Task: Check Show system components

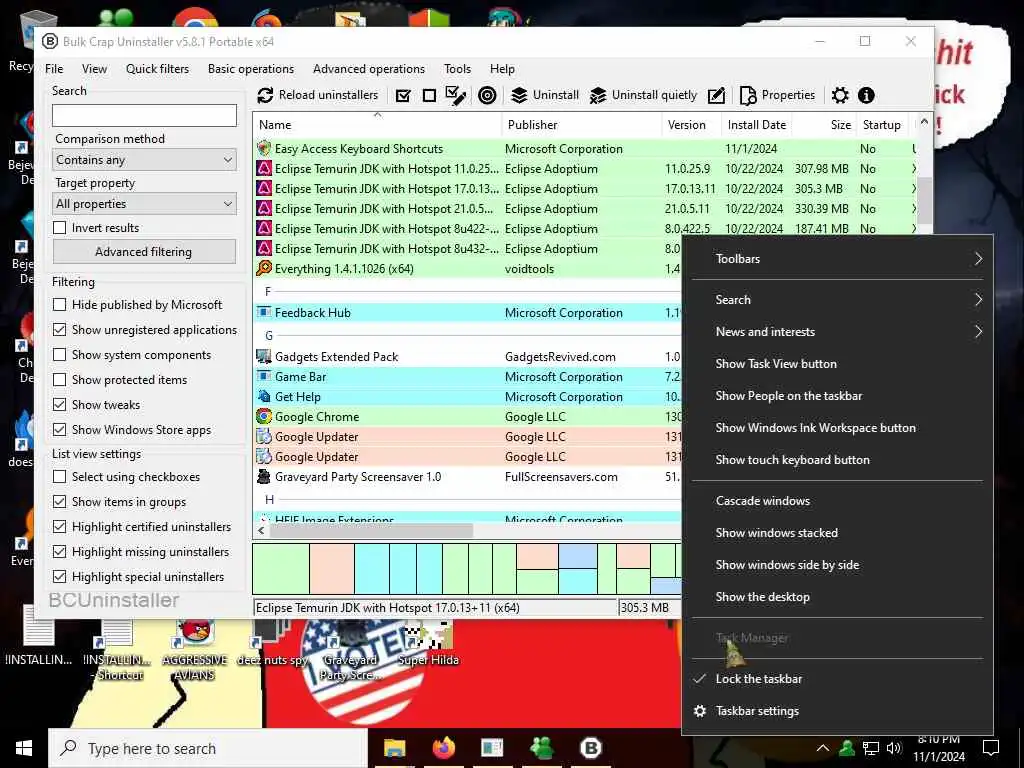Action: (59, 355)
